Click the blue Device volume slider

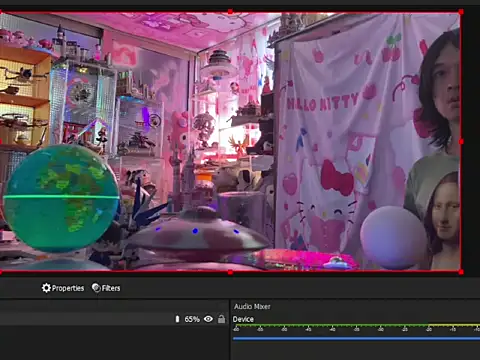(356, 339)
